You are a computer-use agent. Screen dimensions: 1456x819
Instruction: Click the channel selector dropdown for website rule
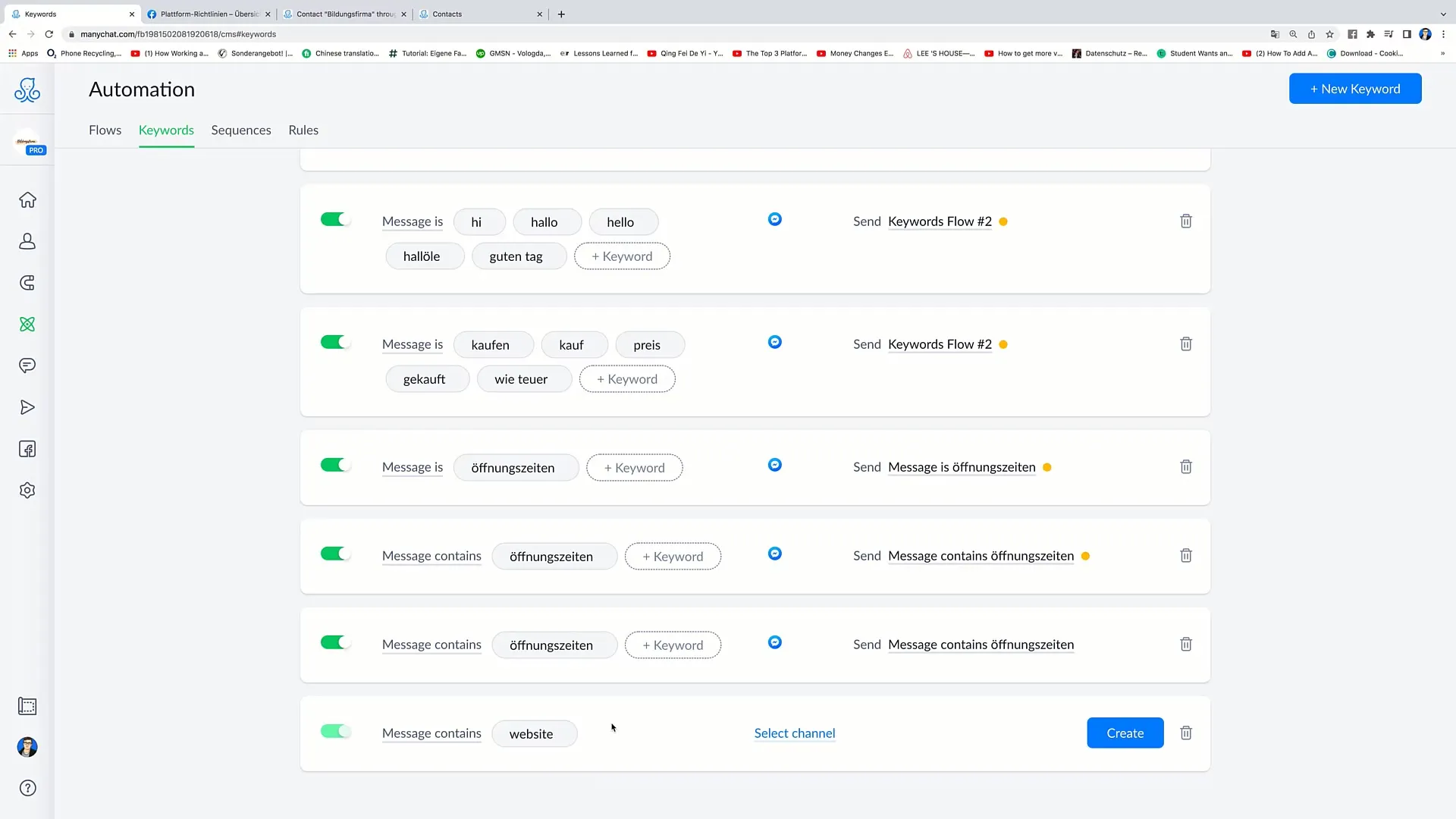795,733
